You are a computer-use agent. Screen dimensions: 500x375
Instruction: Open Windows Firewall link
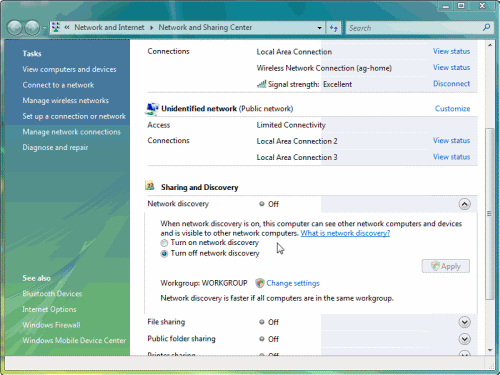tap(51, 325)
